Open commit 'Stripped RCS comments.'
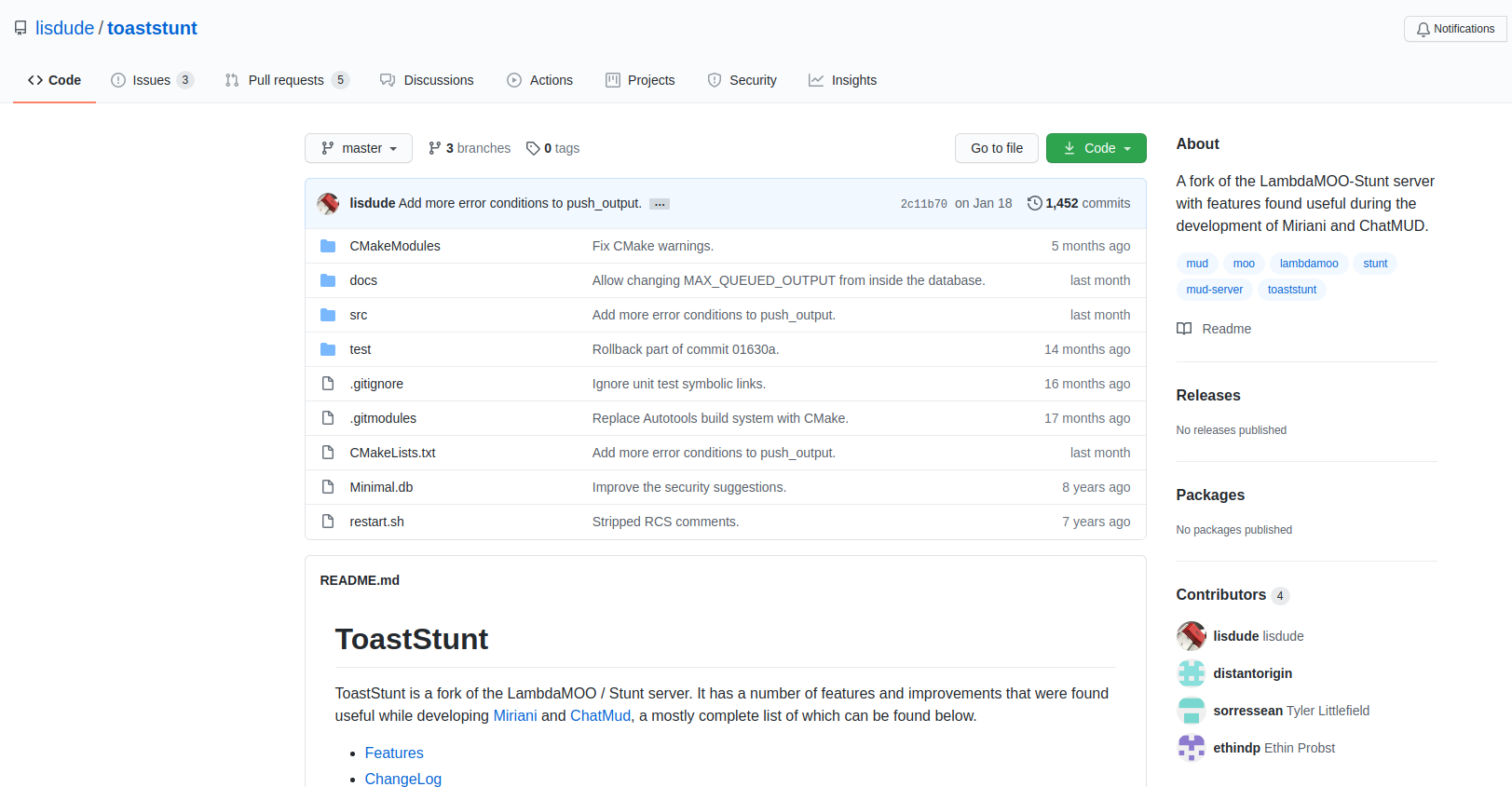This screenshot has height=787, width=1512. [666, 522]
